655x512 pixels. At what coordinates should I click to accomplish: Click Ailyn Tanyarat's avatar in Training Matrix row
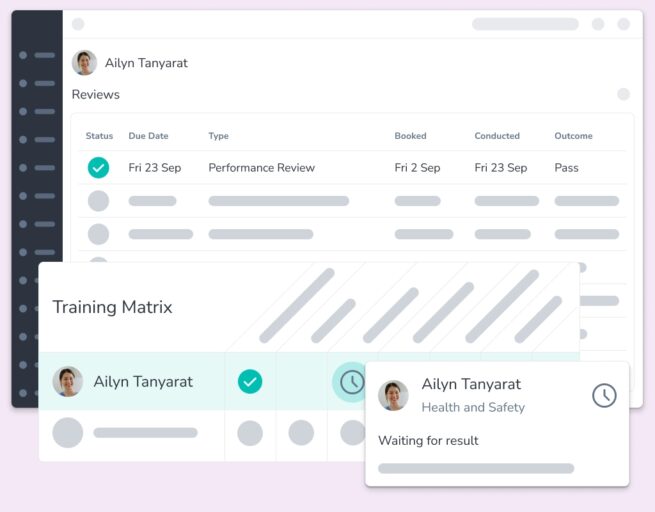68,382
